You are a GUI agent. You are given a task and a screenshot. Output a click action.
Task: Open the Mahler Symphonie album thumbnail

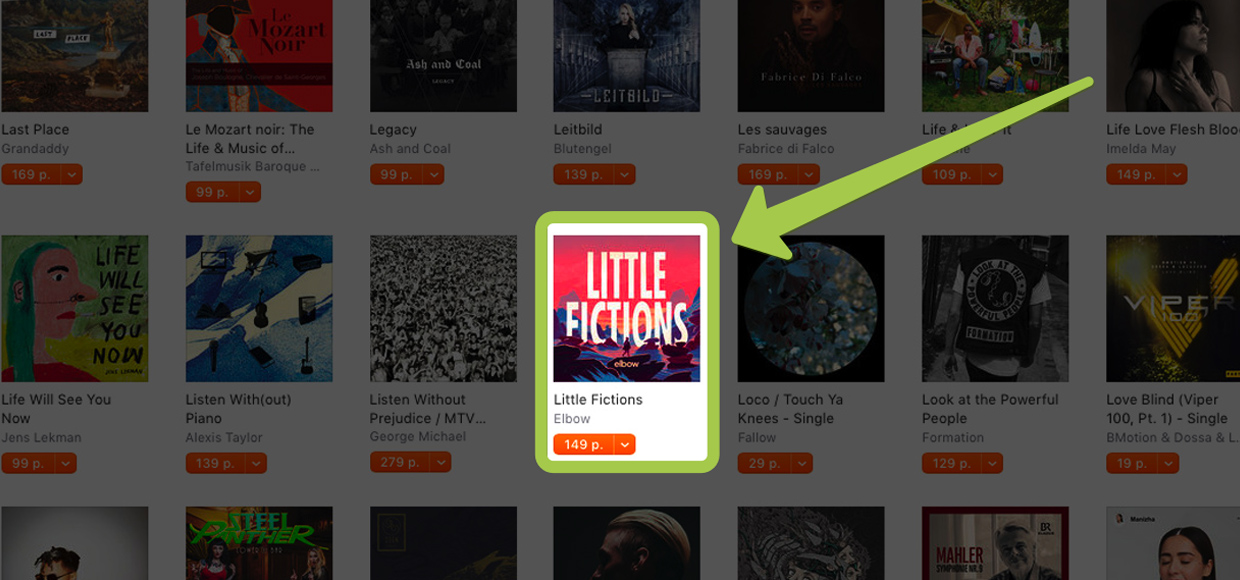click(x=995, y=543)
